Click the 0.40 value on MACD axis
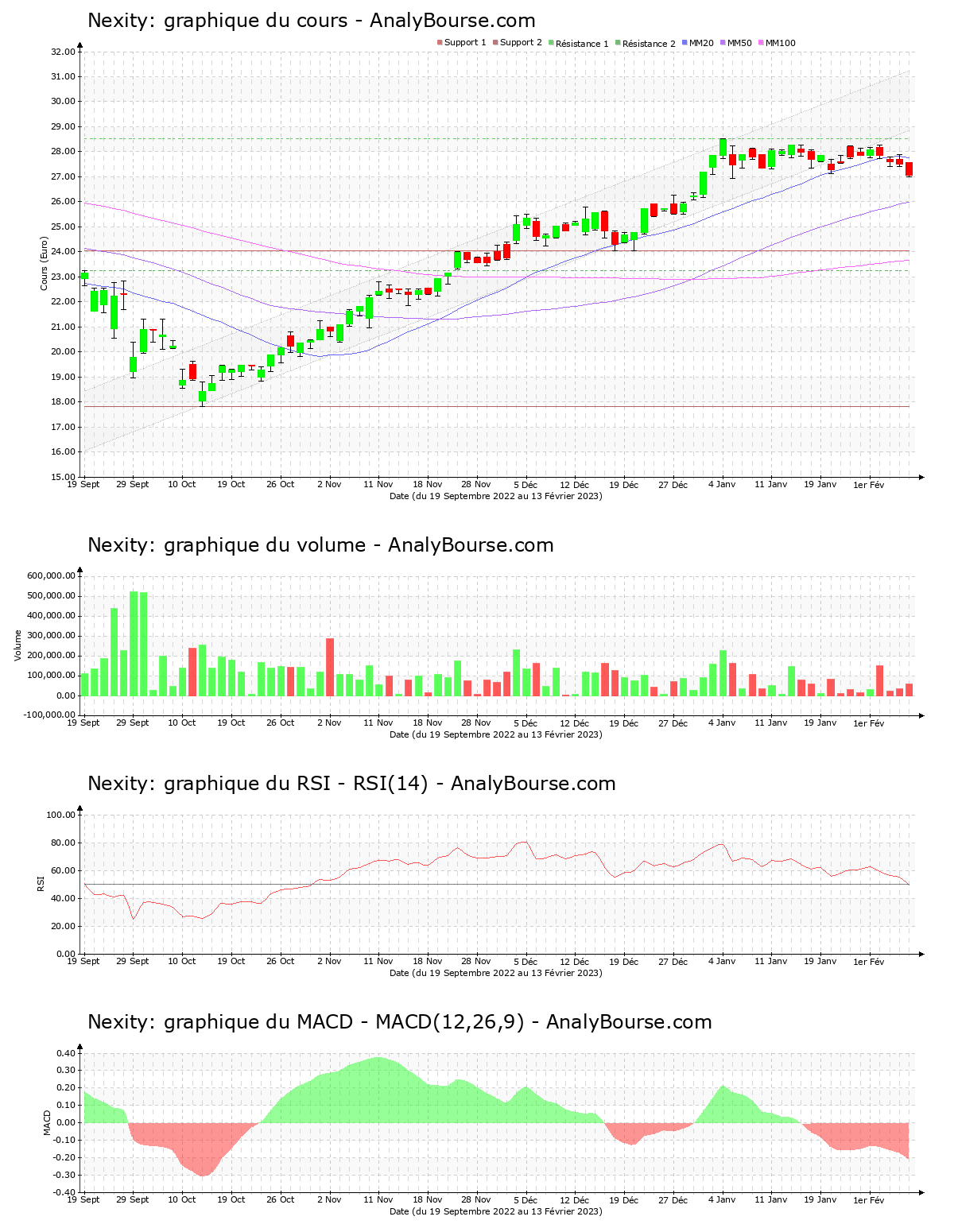Viewport: 954px width, 1232px height. tap(66, 1053)
